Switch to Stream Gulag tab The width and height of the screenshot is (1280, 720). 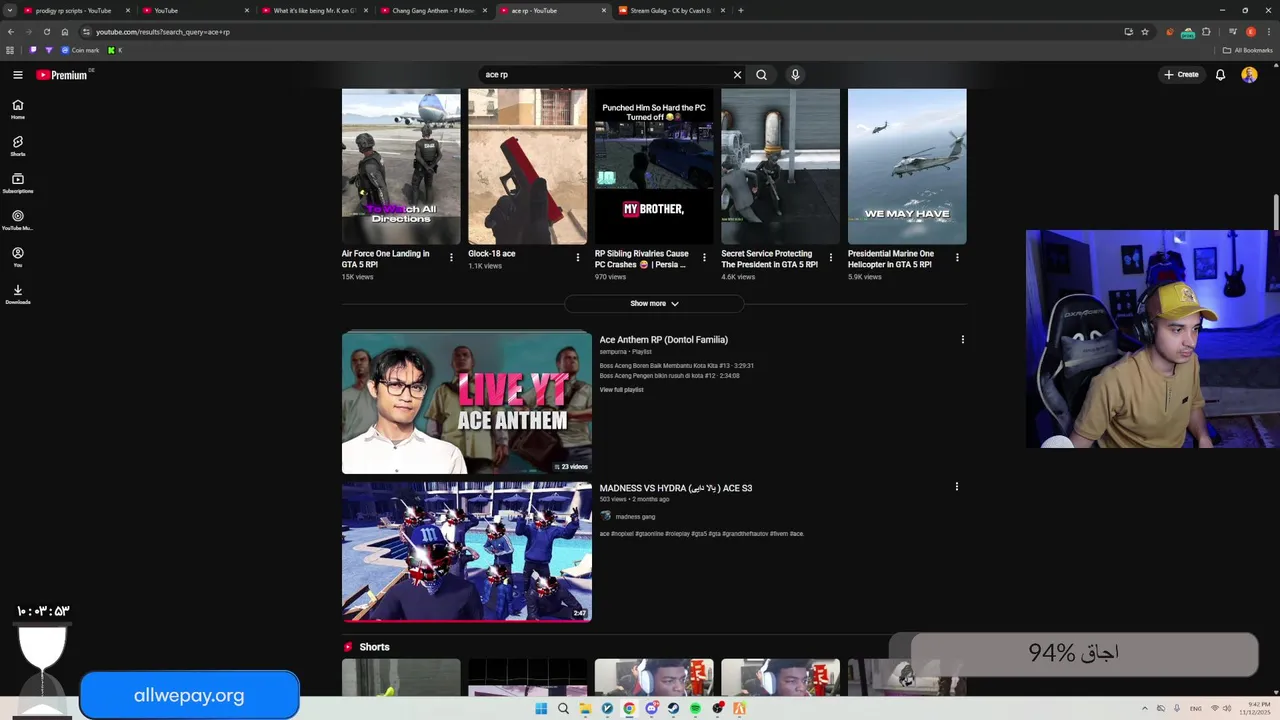(x=670, y=10)
